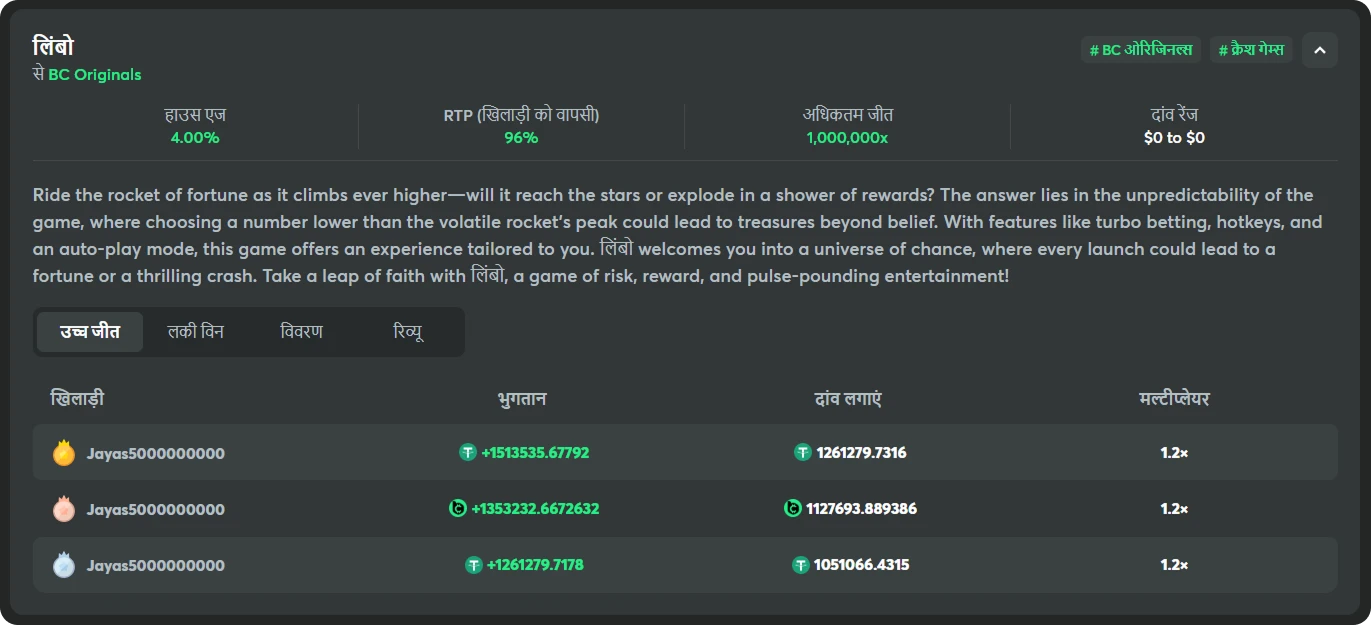Click the +1353232.6672632 payout amount
This screenshot has width=1371, height=625.
pyautogui.click(x=535, y=509)
